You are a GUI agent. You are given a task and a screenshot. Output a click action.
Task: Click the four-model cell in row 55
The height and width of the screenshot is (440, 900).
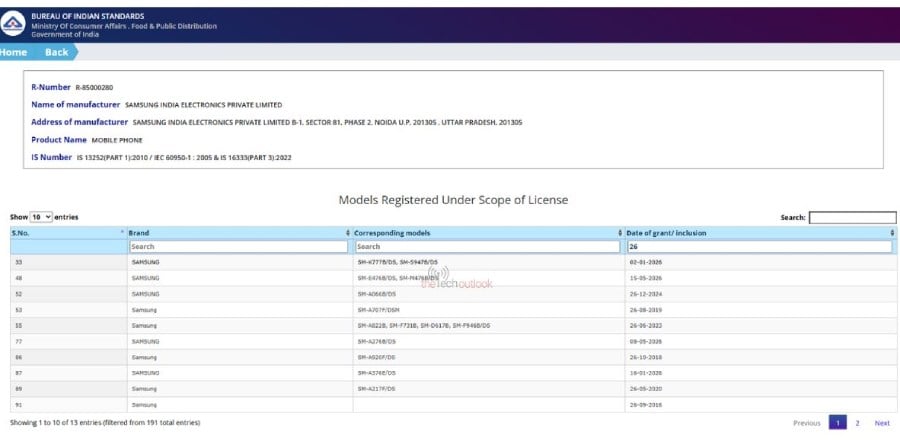point(488,326)
